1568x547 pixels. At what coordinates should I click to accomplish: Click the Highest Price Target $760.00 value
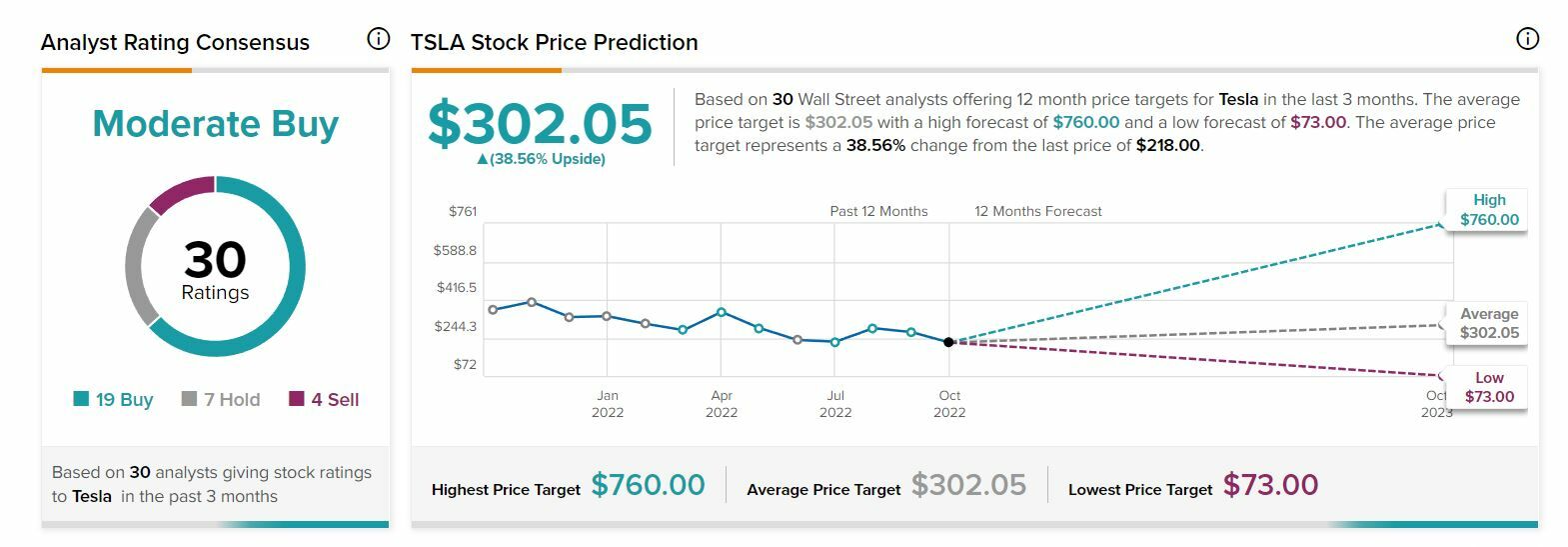point(648,485)
